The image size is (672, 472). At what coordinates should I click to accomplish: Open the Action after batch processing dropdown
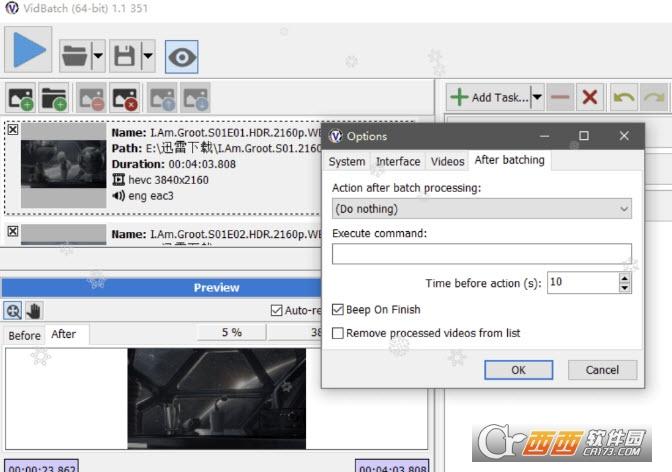coord(482,209)
